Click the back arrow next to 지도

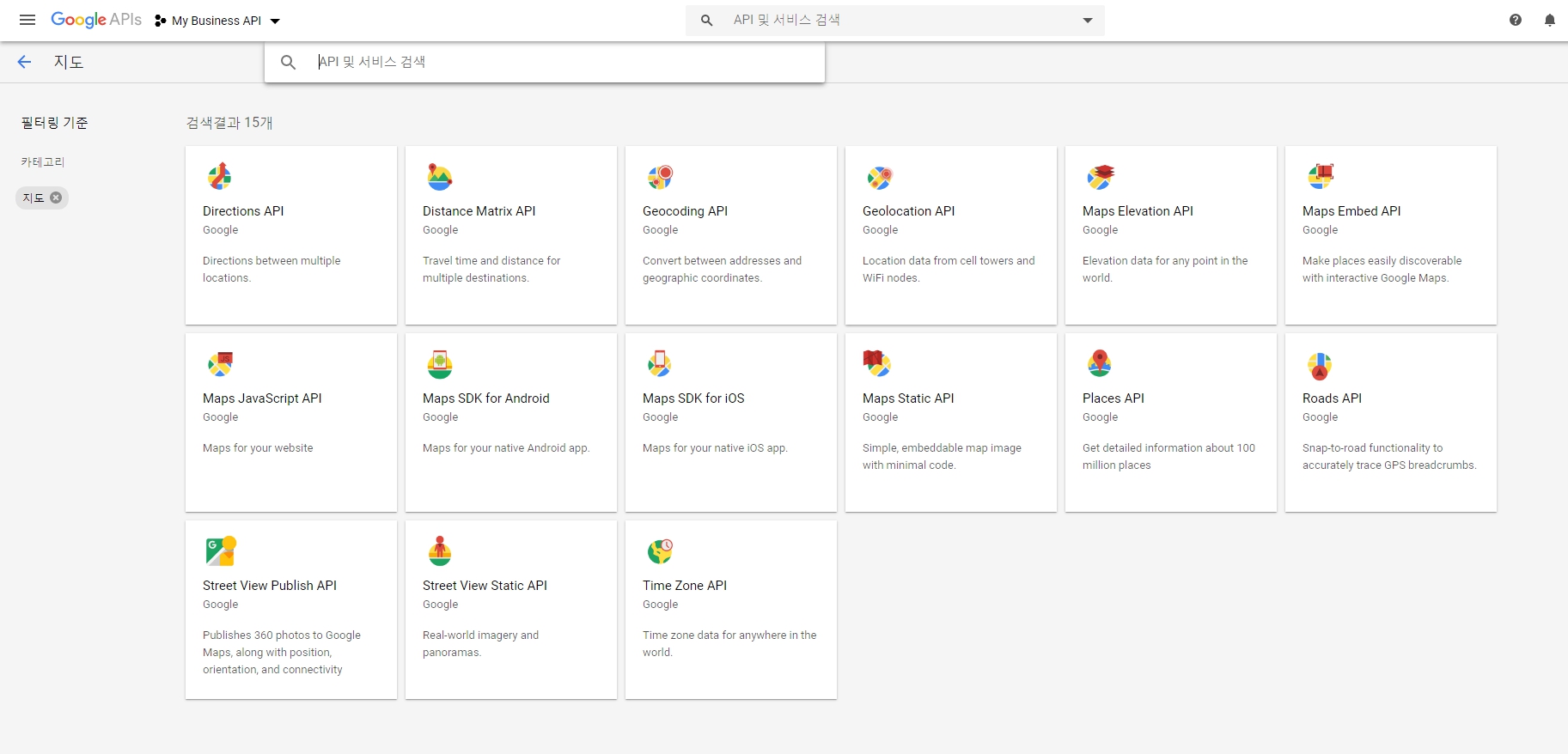(24, 62)
